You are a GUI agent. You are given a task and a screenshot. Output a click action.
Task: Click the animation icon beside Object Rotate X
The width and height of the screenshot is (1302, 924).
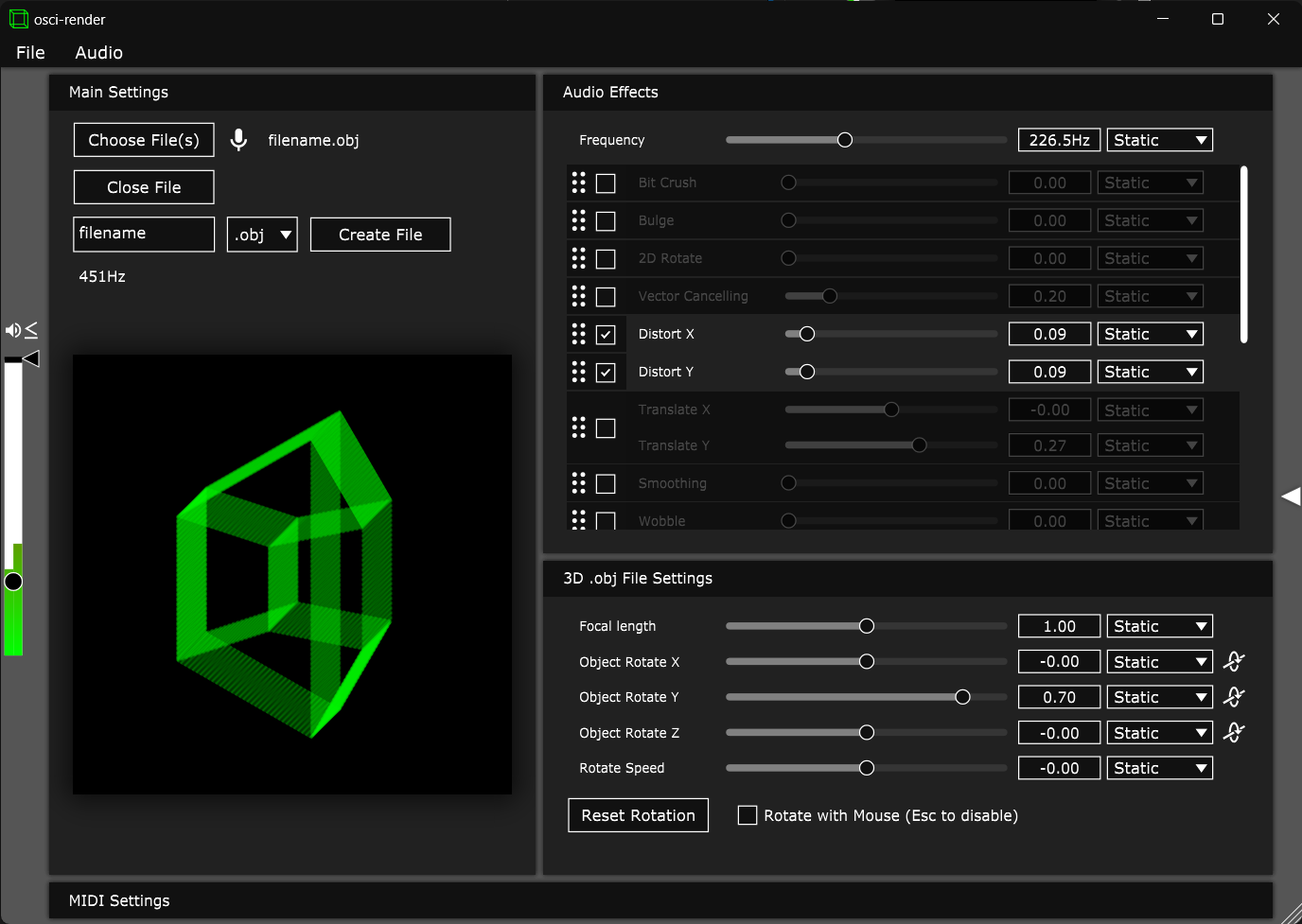pos(1234,662)
